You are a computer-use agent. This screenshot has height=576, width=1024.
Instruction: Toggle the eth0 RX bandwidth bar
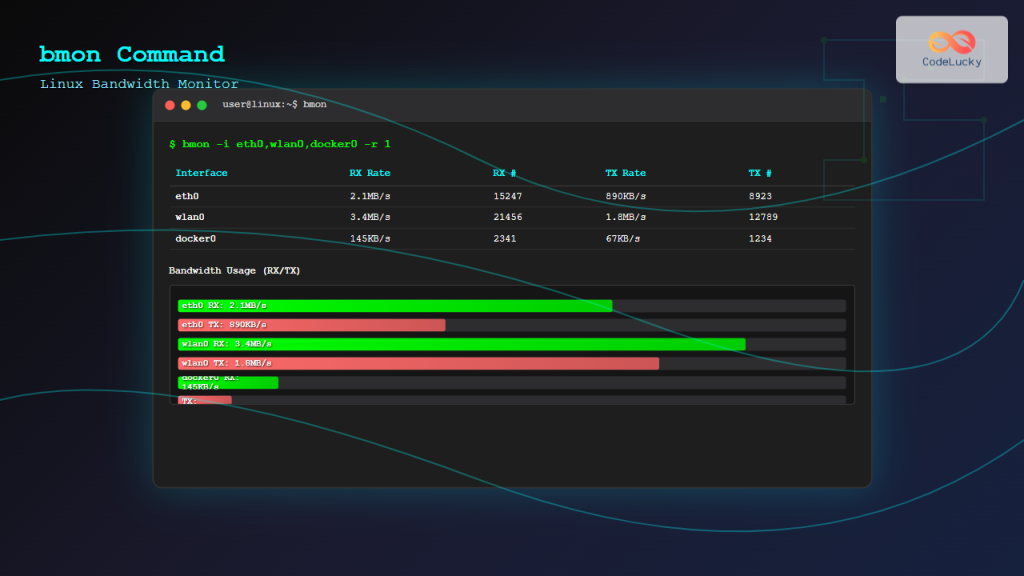(x=395, y=305)
